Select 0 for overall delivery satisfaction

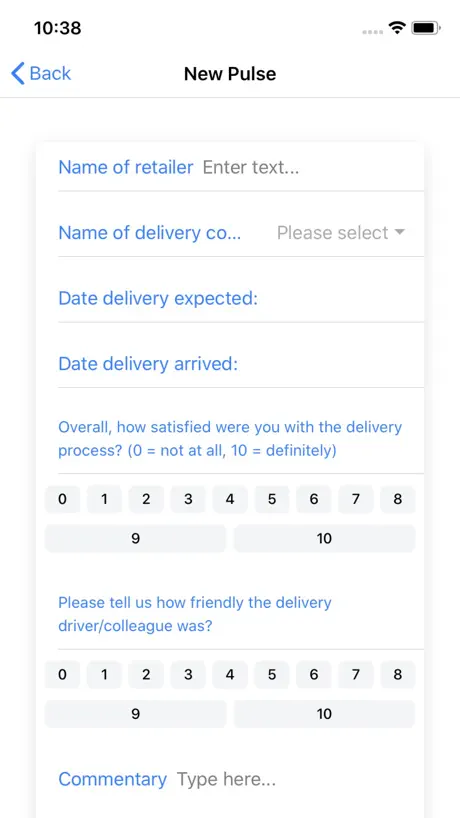pyautogui.click(x=63, y=499)
